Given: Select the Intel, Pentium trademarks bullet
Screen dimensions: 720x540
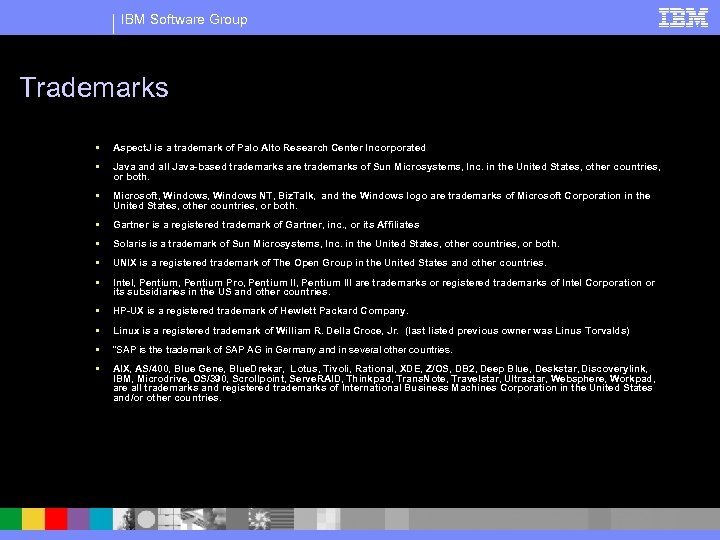Looking at the screenshot, I should (x=384, y=287).
